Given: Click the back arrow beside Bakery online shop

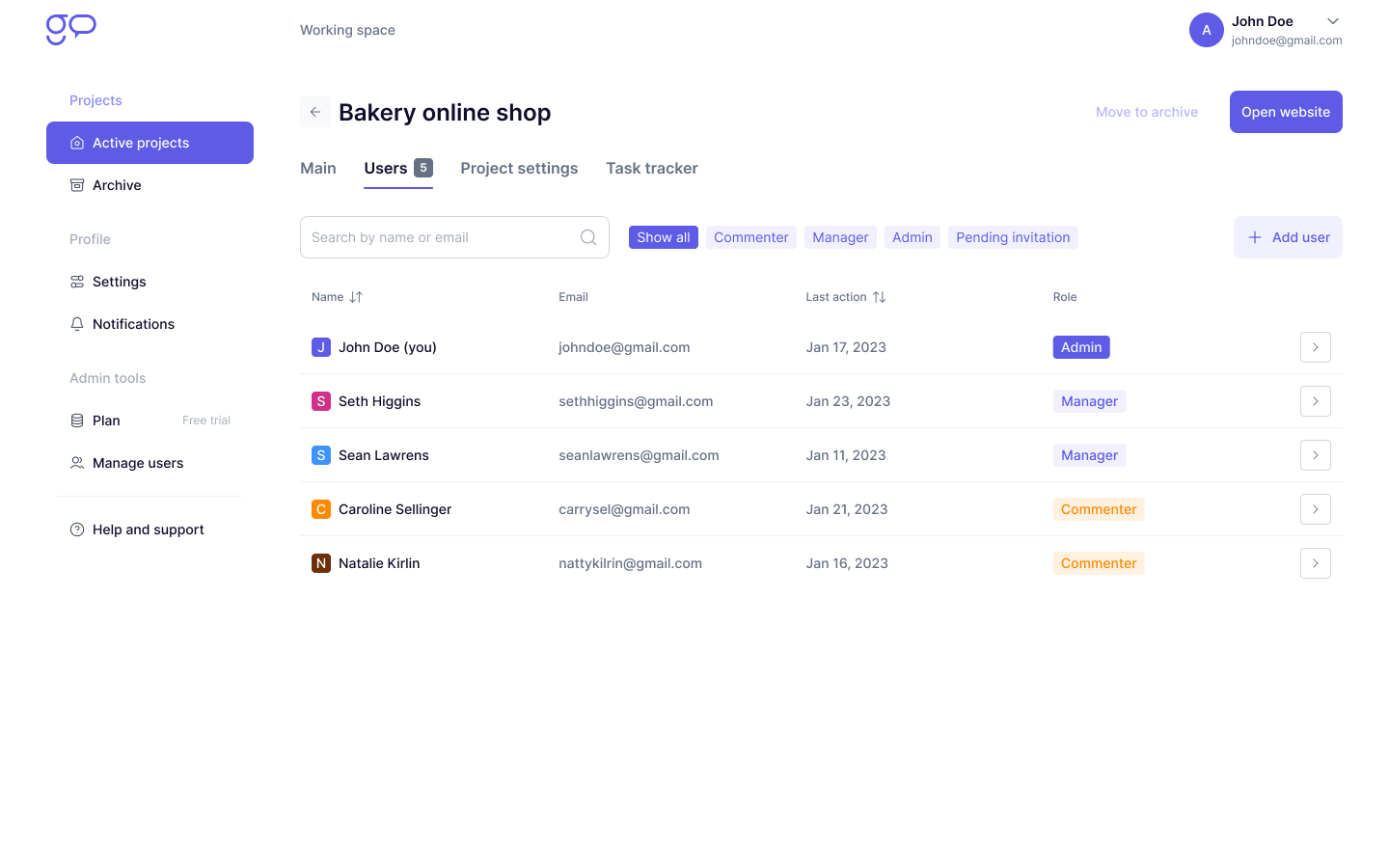Looking at the screenshot, I should (315, 112).
